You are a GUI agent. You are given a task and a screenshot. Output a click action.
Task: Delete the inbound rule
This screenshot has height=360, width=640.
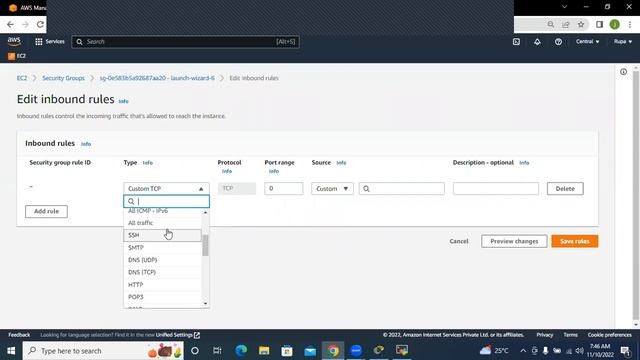point(565,189)
